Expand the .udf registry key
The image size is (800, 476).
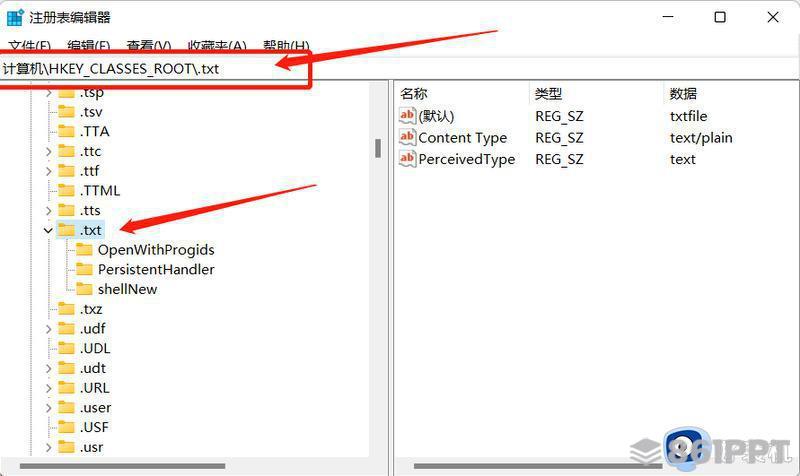pos(48,329)
